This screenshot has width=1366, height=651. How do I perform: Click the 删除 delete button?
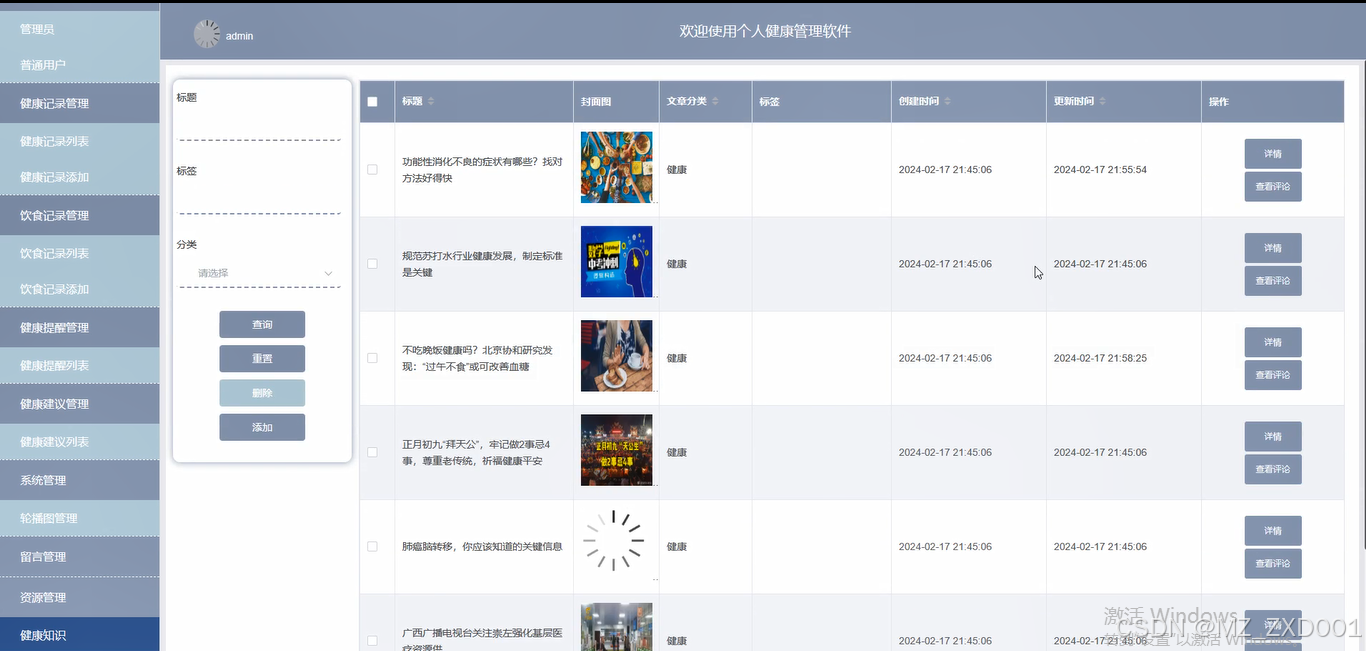[x=262, y=393]
